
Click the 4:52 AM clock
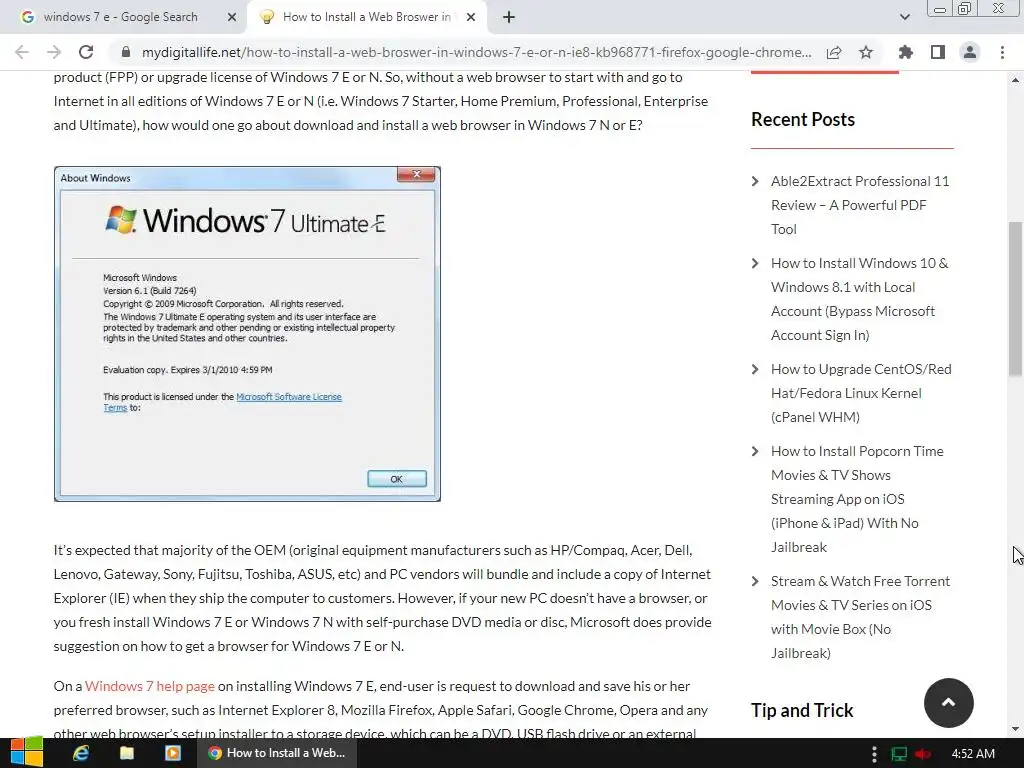click(x=973, y=754)
